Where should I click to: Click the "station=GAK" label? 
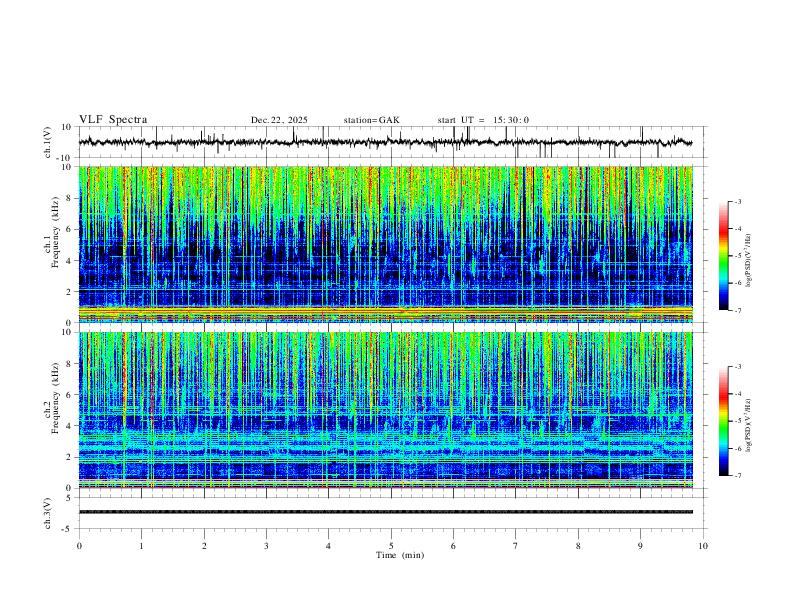click(x=371, y=120)
